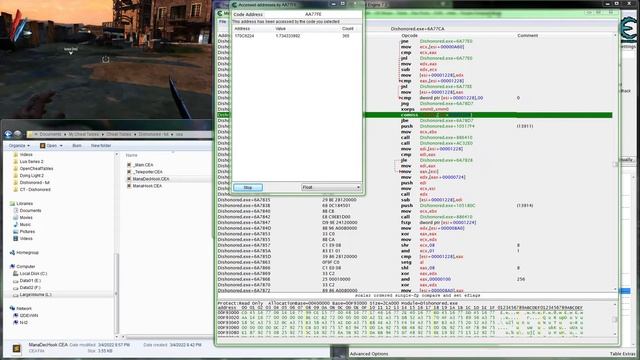This screenshot has height=360, width=640.
Task: Open the Data02 (F:) drive
Action: pos(30,287)
